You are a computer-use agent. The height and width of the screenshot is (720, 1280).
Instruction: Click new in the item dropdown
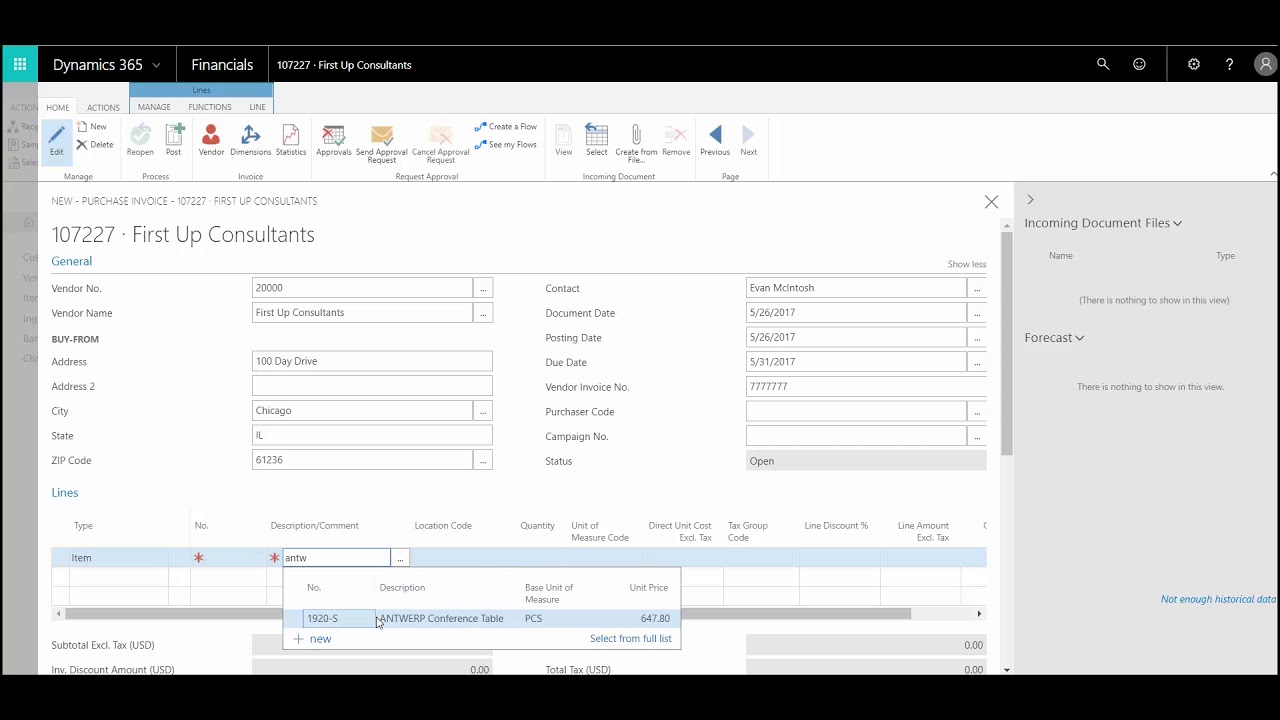312,638
